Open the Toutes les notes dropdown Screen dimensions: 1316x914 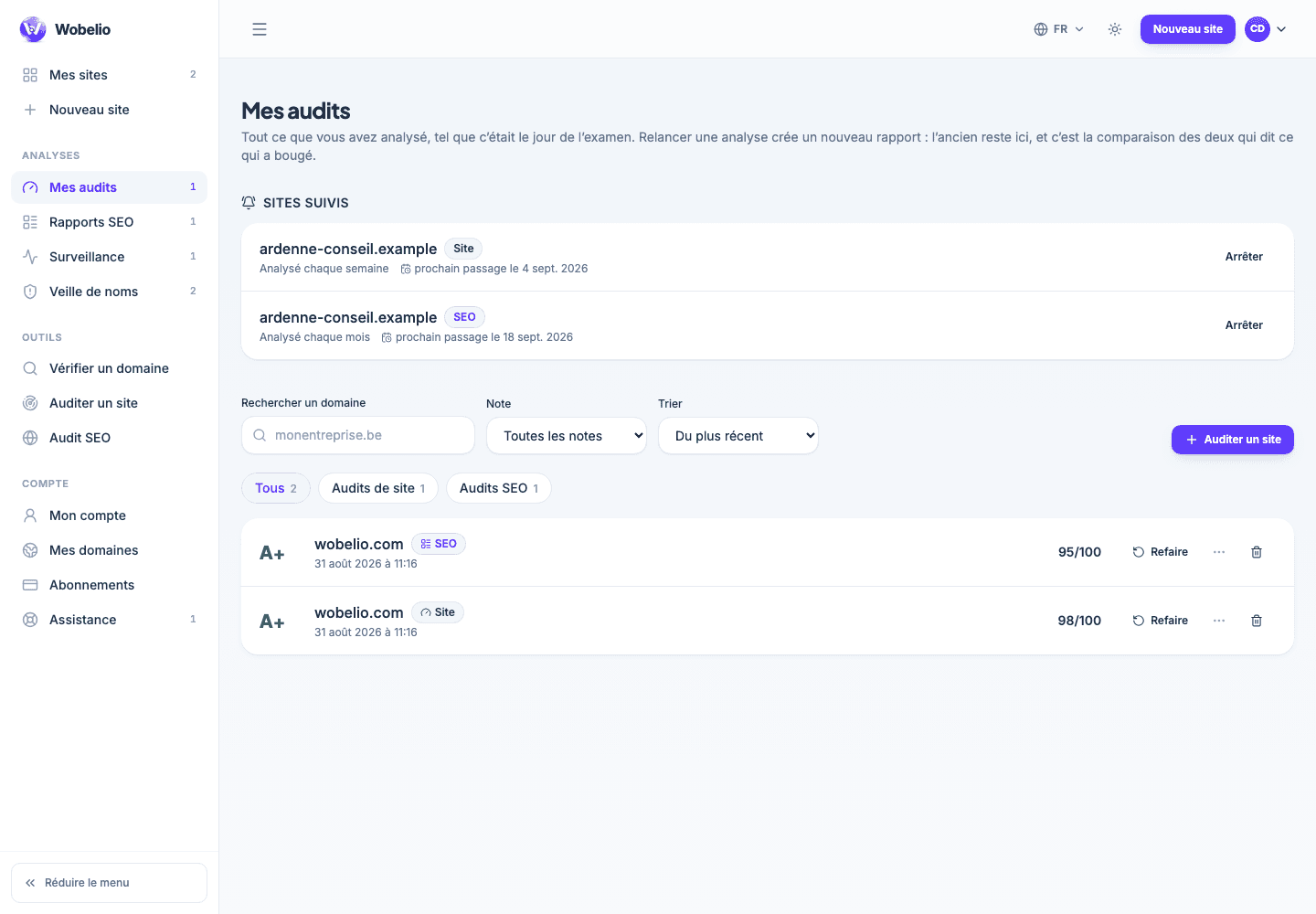click(567, 436)
